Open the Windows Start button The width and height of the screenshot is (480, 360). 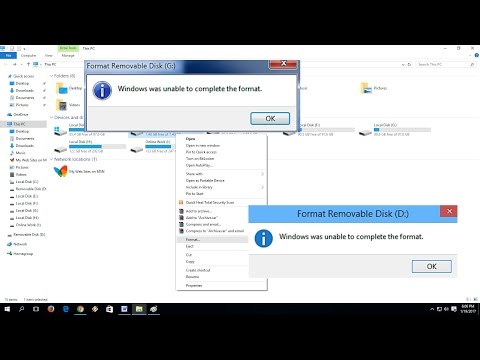click(x=7, y=309)
